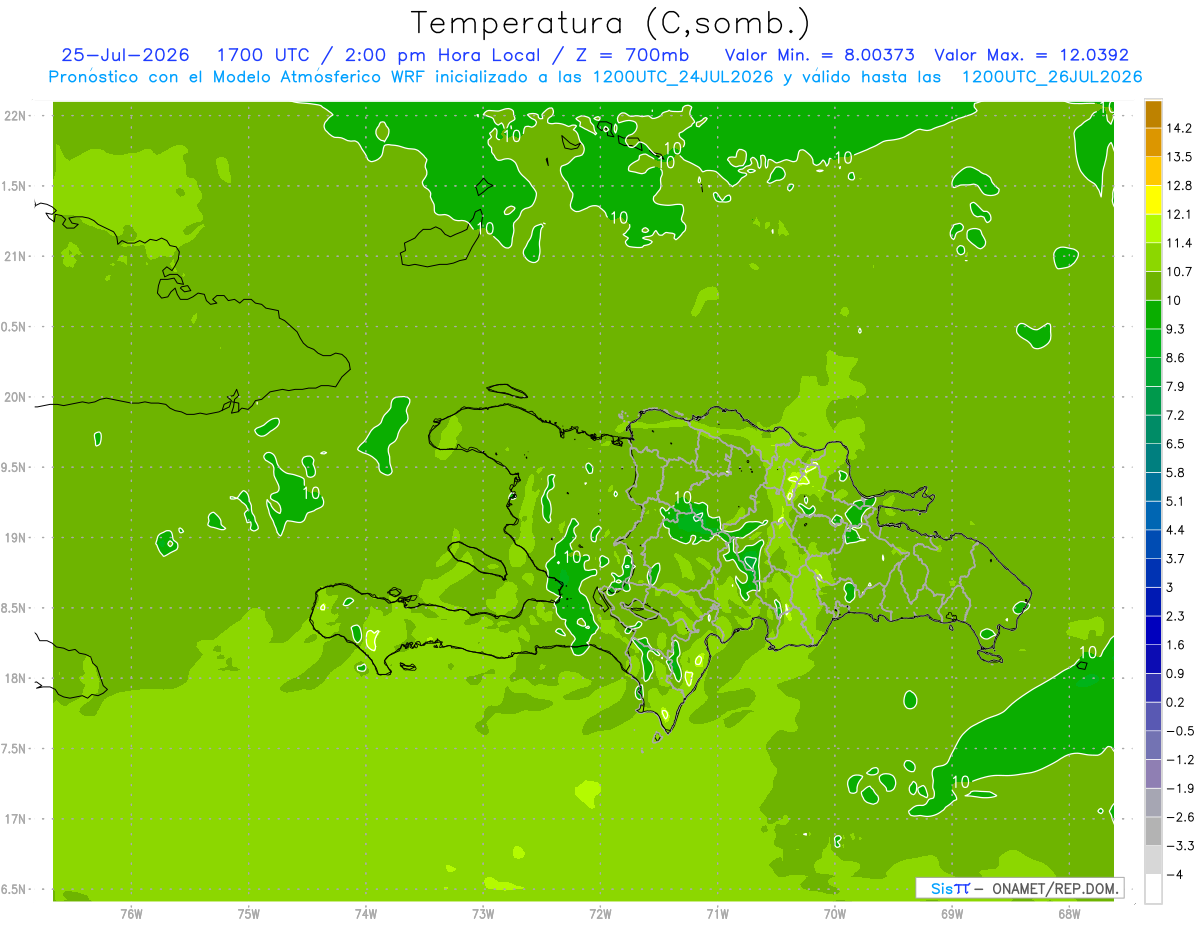1200x927 pixels.
Task: Click the '72W' longitude axis label
Action: pos(600,914)
